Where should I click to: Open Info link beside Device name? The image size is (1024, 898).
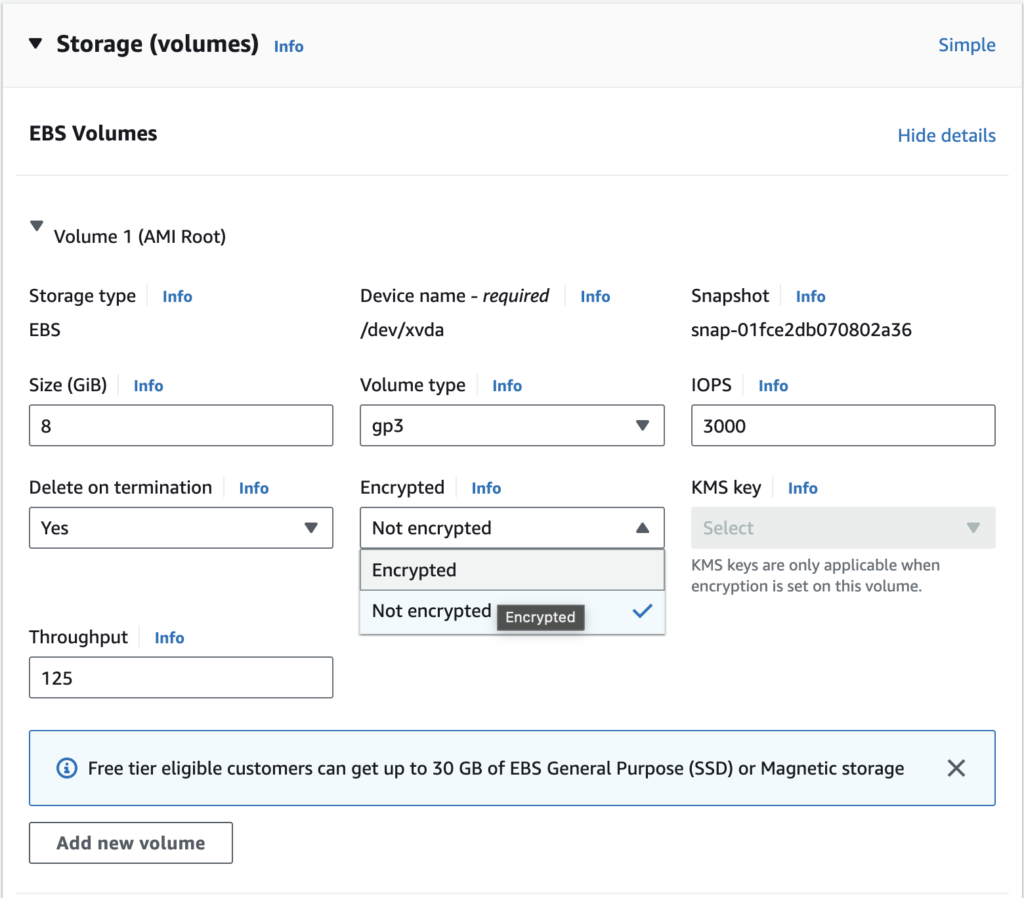click(x=595, y=296)
